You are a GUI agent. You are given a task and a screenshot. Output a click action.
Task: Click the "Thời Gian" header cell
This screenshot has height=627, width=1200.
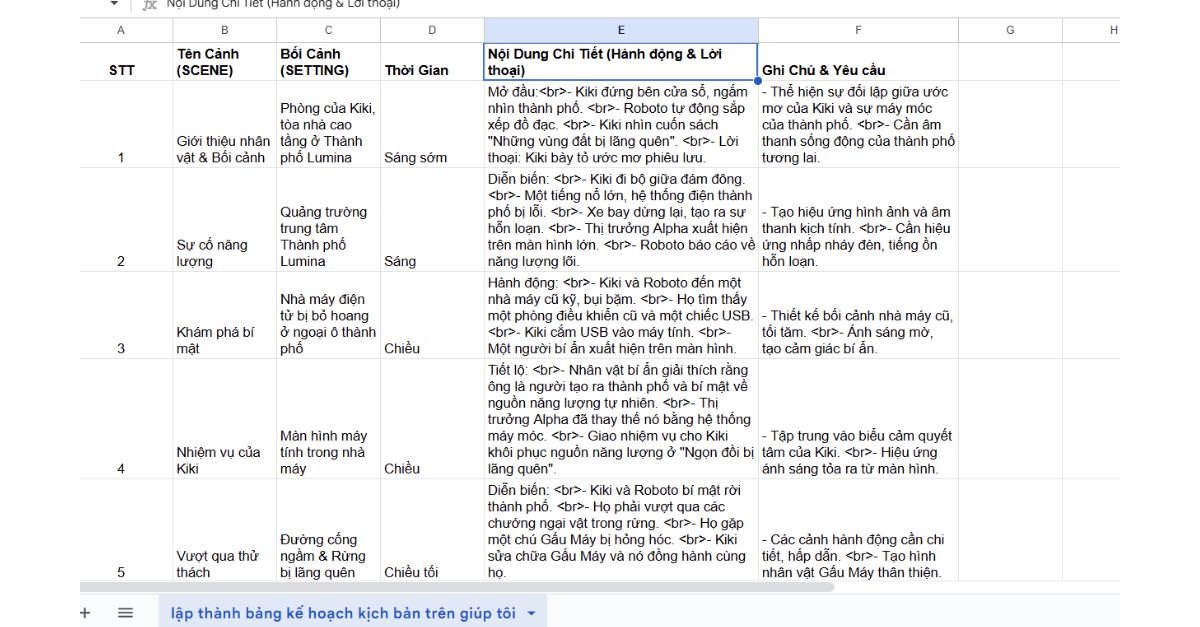[432, 62]
